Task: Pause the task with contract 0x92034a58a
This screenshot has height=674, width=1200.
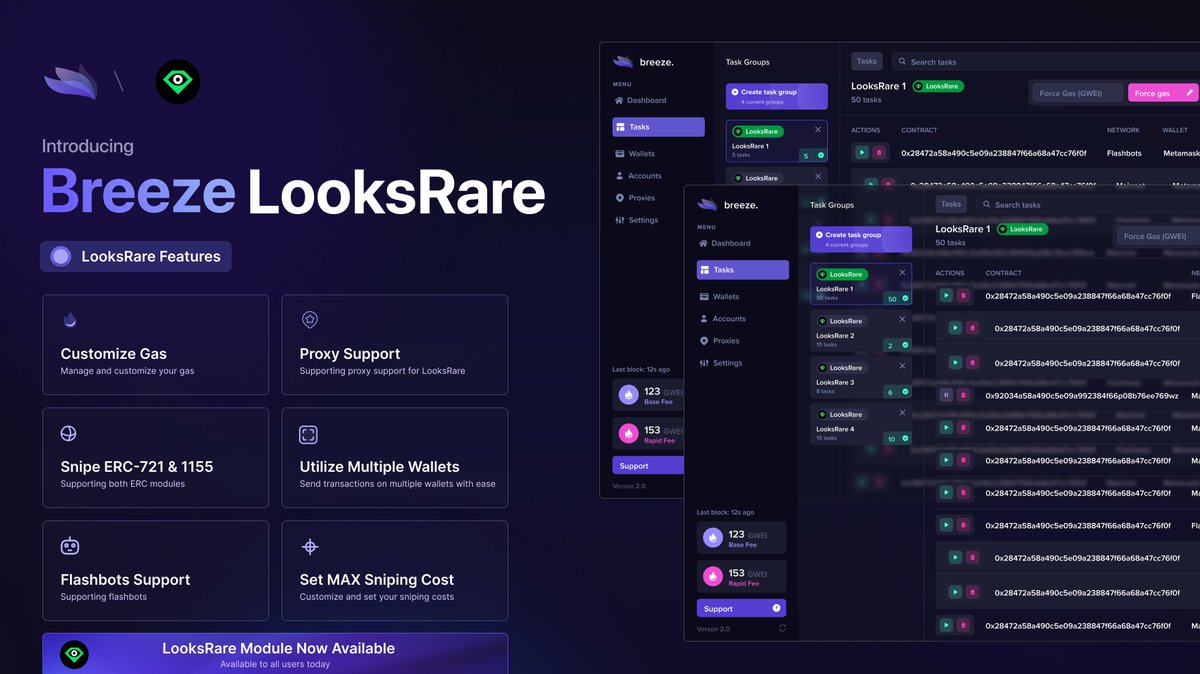Action: point(947,395)
